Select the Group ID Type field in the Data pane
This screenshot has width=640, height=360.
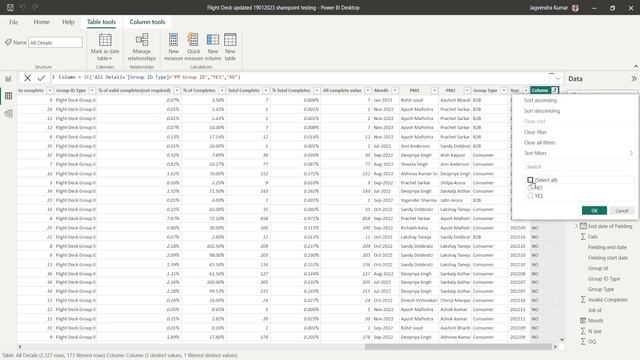tap(604, 279)
